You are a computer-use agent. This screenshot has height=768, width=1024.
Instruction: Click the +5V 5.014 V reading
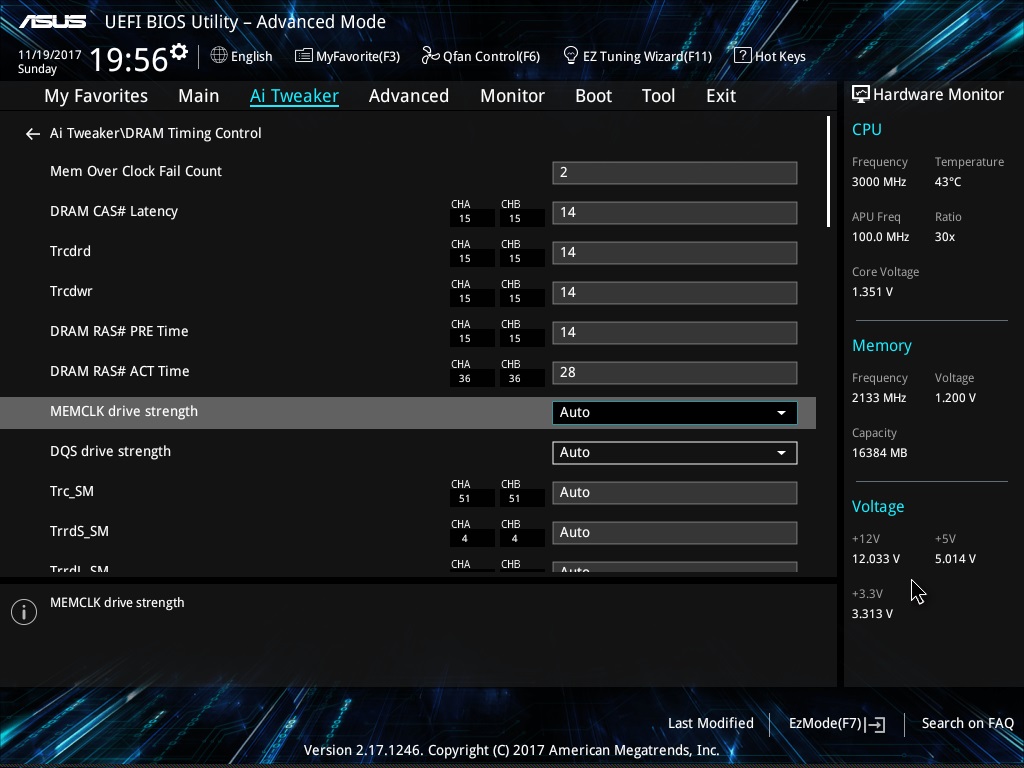(955, 559)
